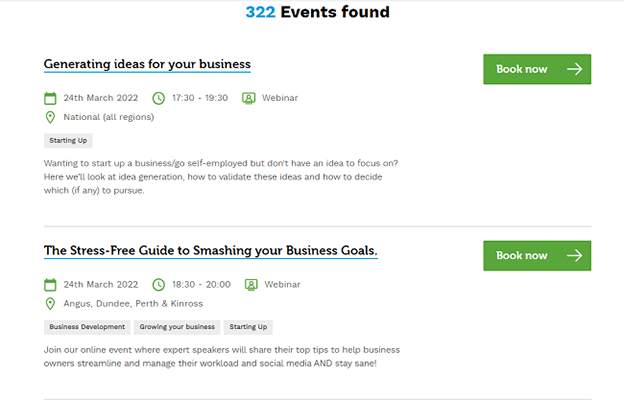The width and height of the screenshot is (624, 400).
Task: Select the Growing your business tag
Action: tap(176, 327)
